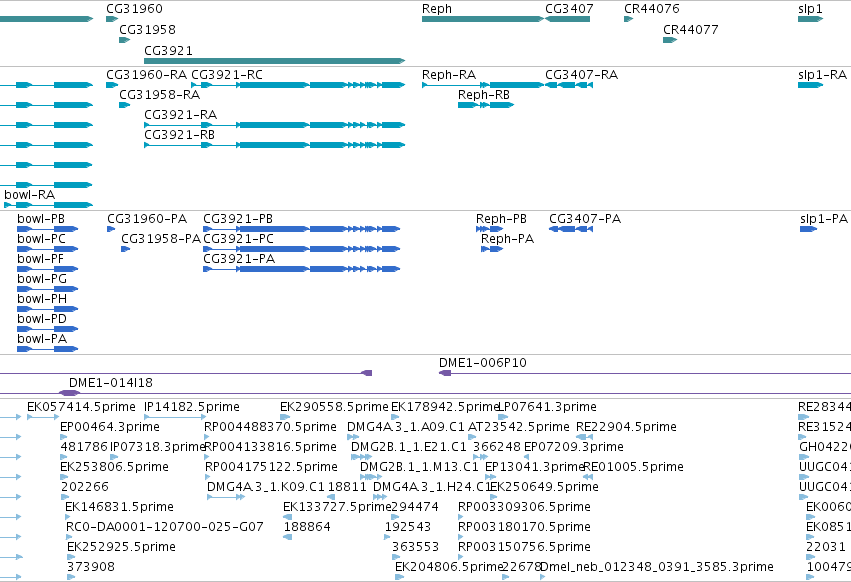Click the RP003180170.5prime EST label
The height and width of the screenshot is (582, 851).
pos(524,527)
